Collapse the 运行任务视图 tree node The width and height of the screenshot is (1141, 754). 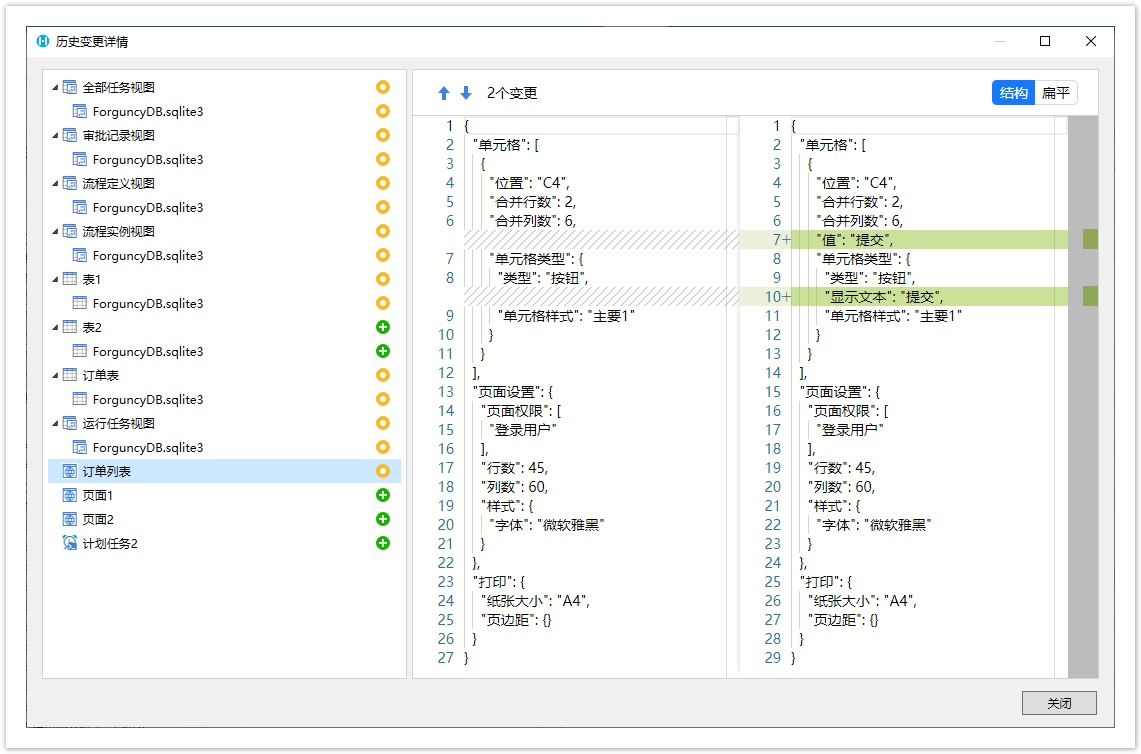point(55,424)
